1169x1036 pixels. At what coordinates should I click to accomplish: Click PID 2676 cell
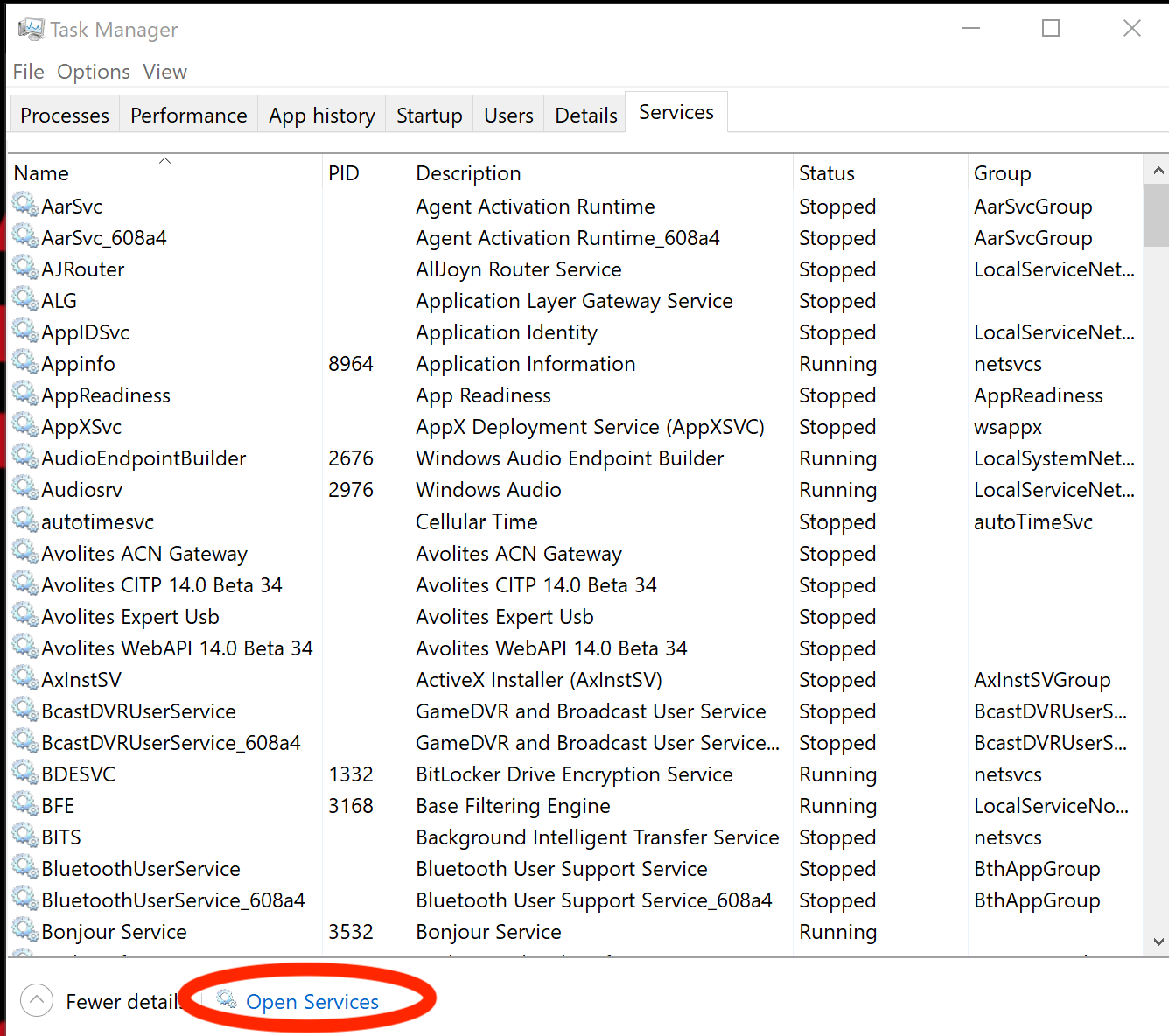351,458
